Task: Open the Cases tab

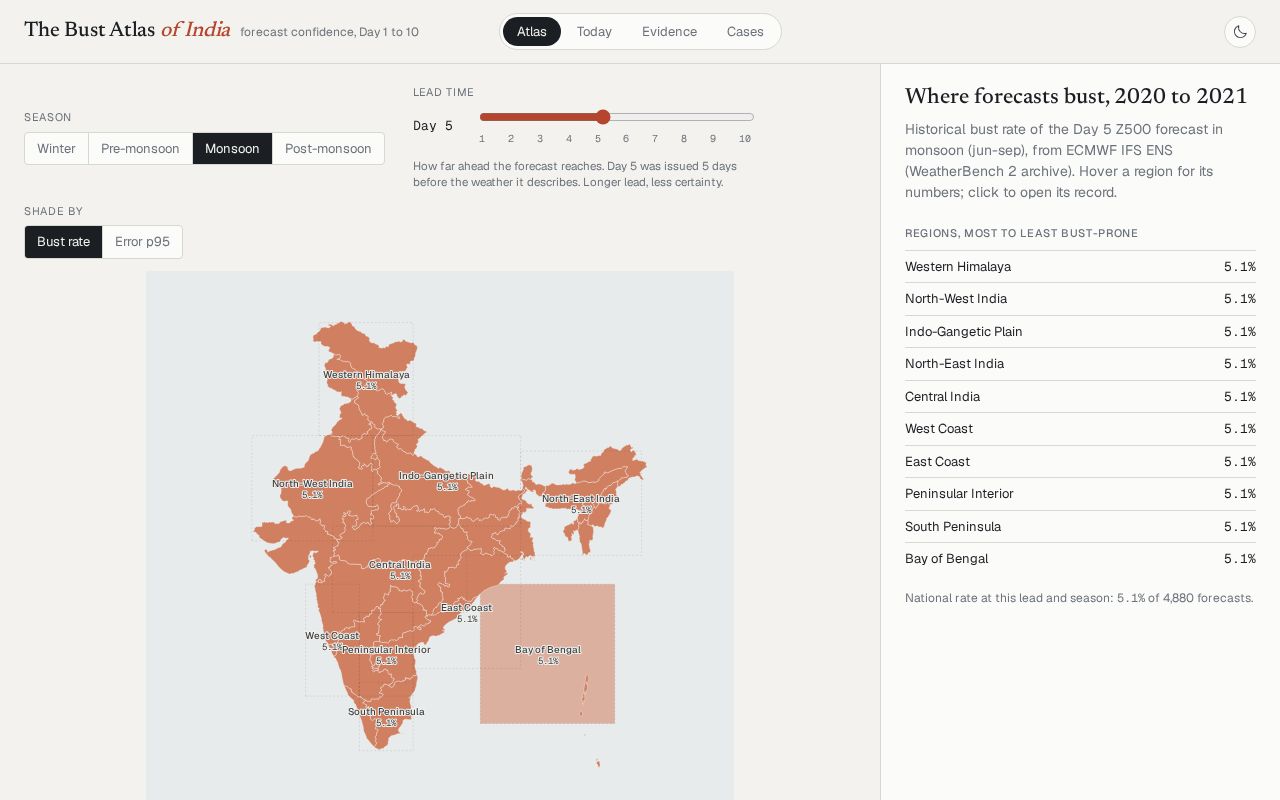Action: pyautogui.click(x=745, y=32)
